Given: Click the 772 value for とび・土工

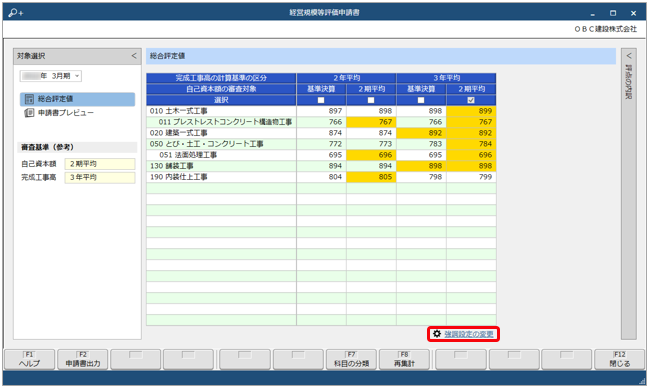Looking at the screenshot, I should click(x=321, y=144).
